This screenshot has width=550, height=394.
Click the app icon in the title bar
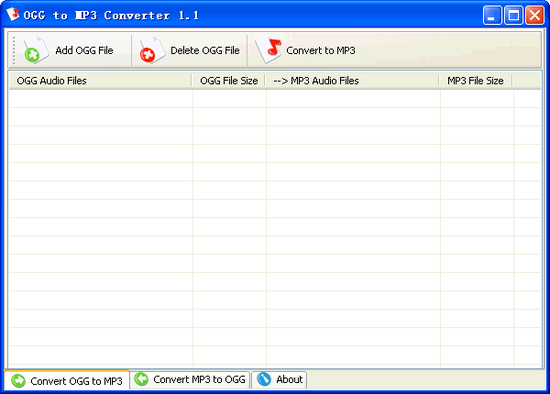pyautogui.click(x=13, y=14)
